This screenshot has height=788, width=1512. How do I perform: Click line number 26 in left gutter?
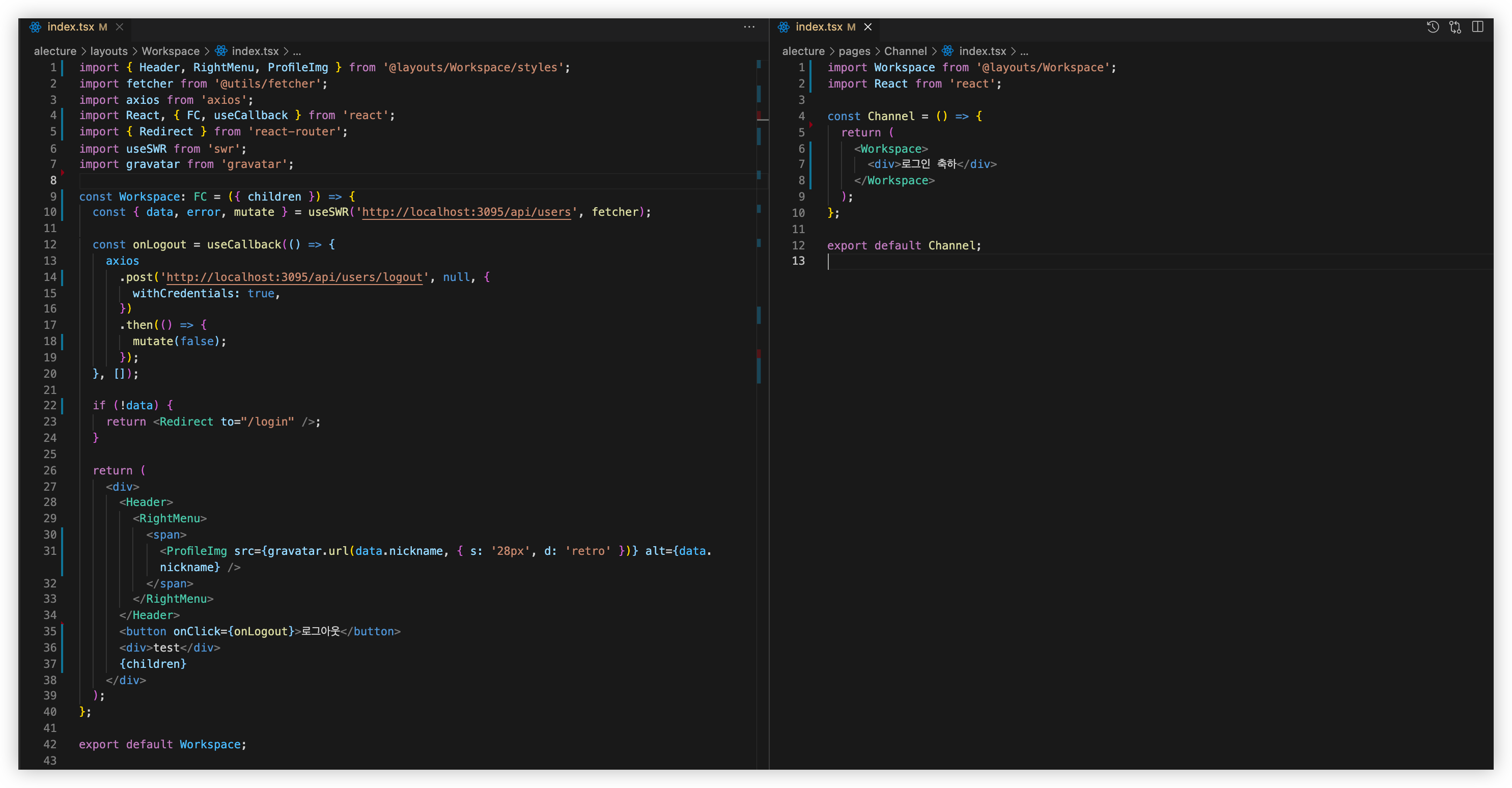tap(50, 470)
